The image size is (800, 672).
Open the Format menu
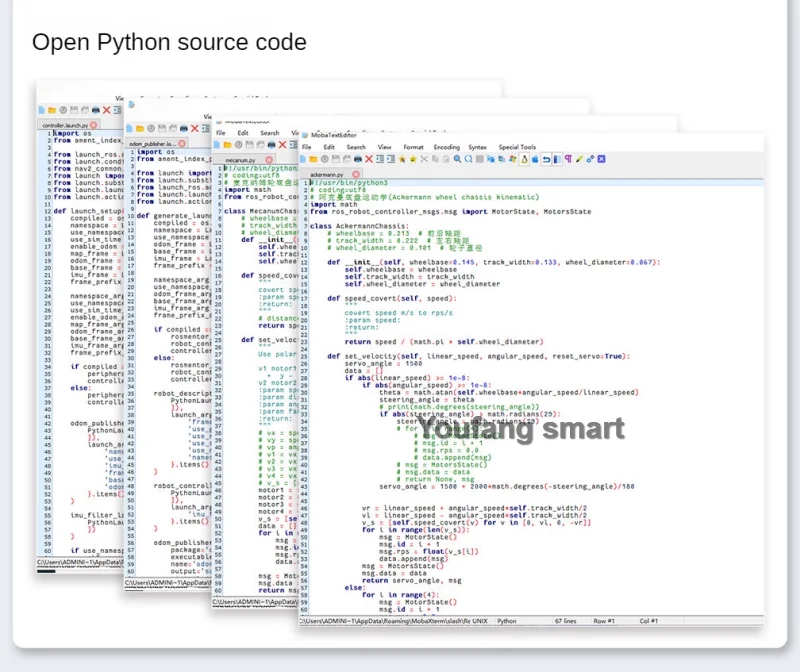(x=413, y=147)
